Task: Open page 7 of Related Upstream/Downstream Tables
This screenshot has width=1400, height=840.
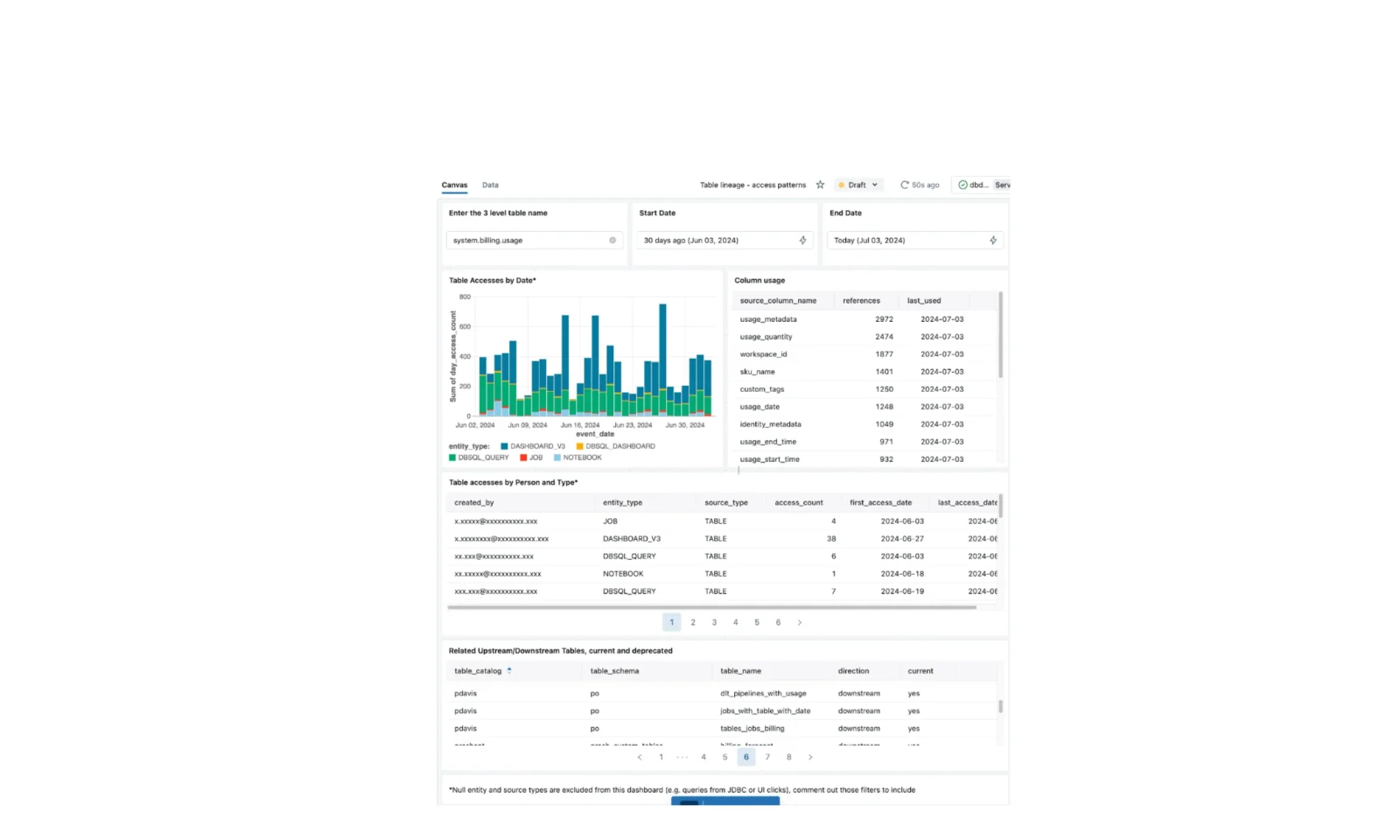Action: tap(767, 757)
